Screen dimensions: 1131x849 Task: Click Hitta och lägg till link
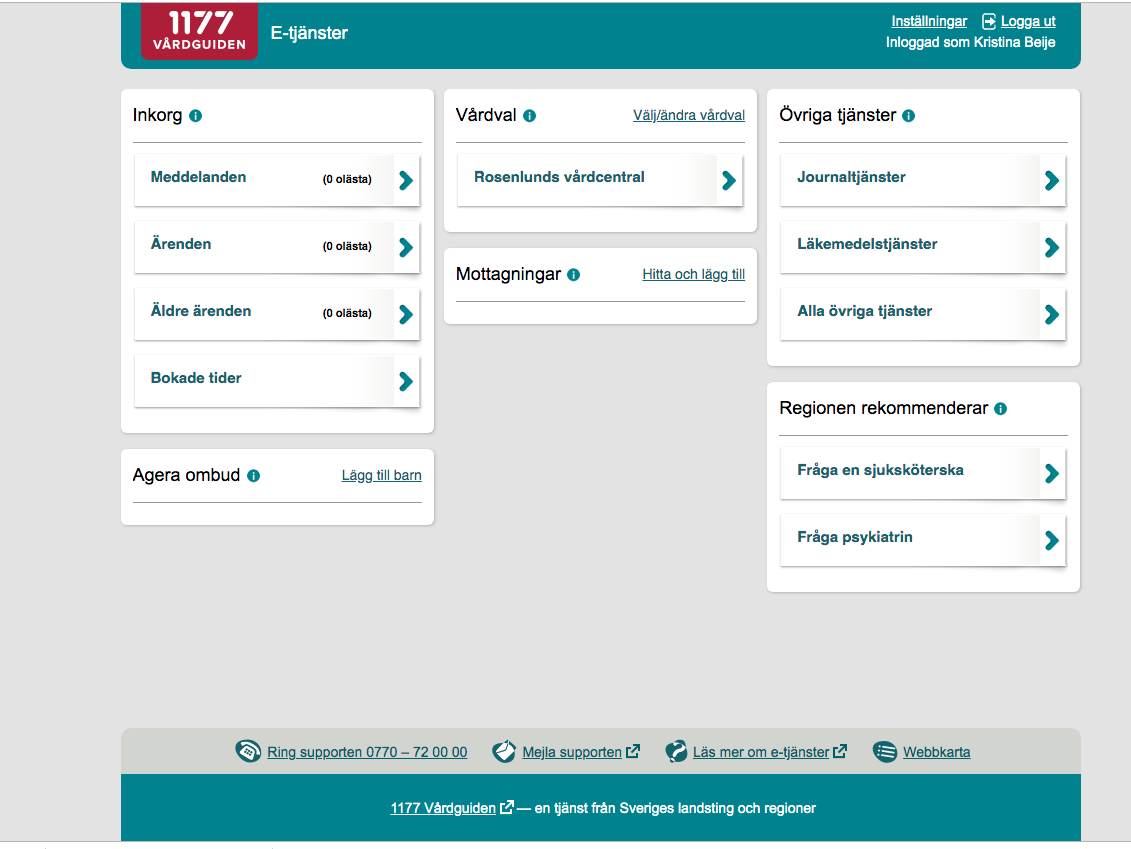[693, 275]
